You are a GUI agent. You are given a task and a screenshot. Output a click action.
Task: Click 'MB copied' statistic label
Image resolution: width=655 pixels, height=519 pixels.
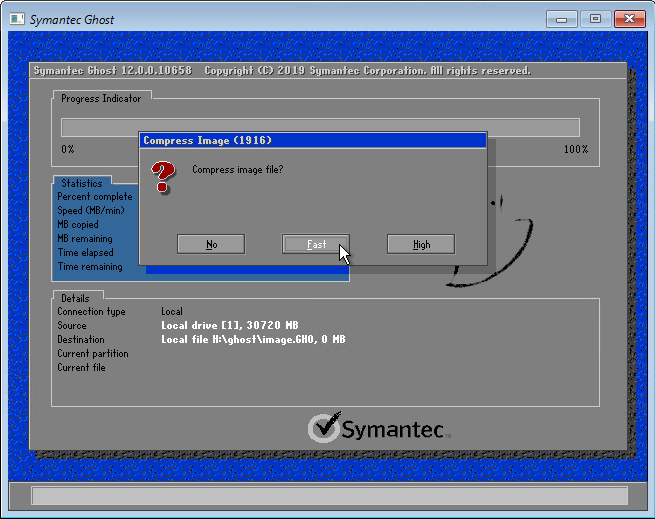pyautogui.click(x=78, y=224)
